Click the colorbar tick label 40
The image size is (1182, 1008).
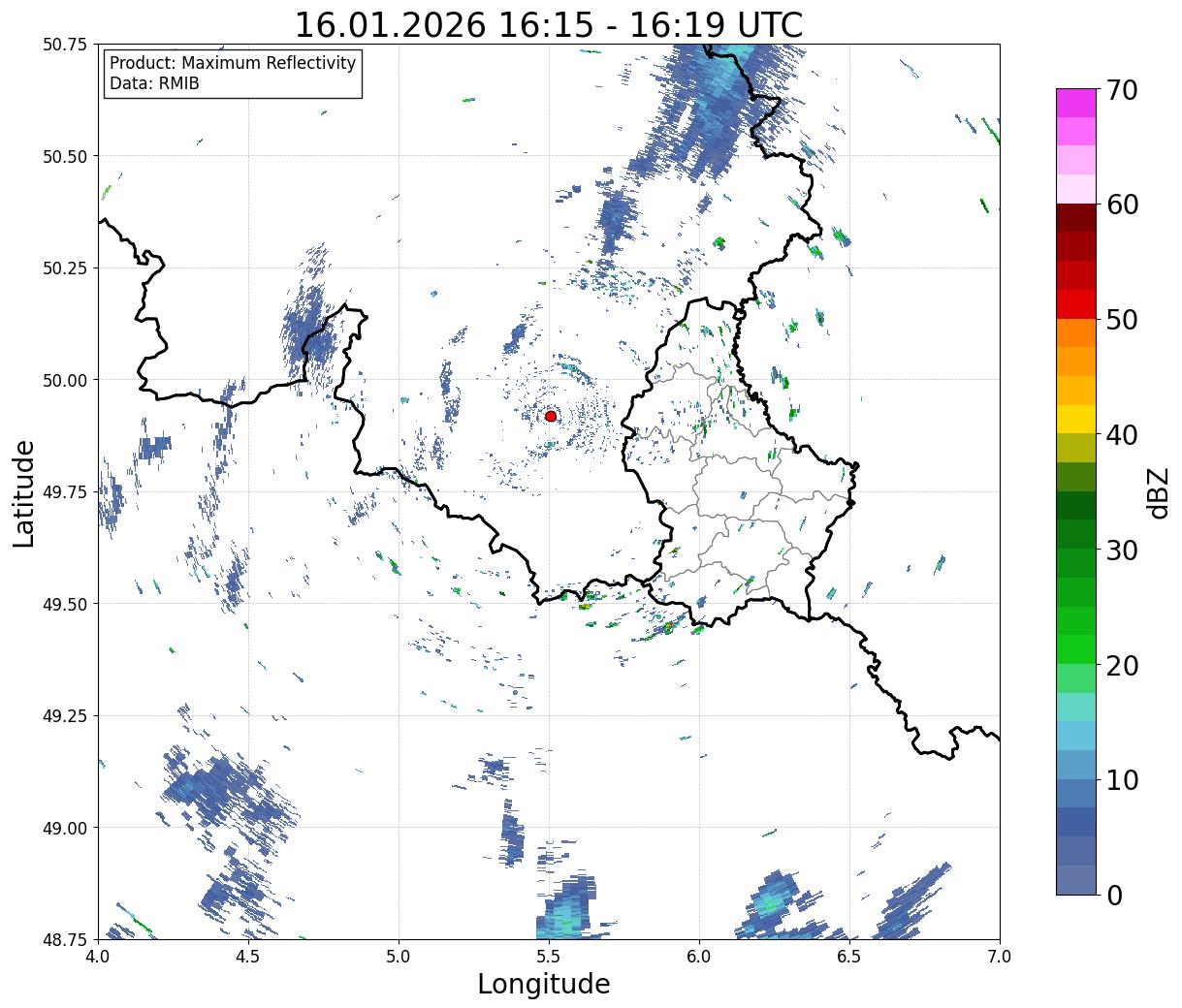[1122, 435]
